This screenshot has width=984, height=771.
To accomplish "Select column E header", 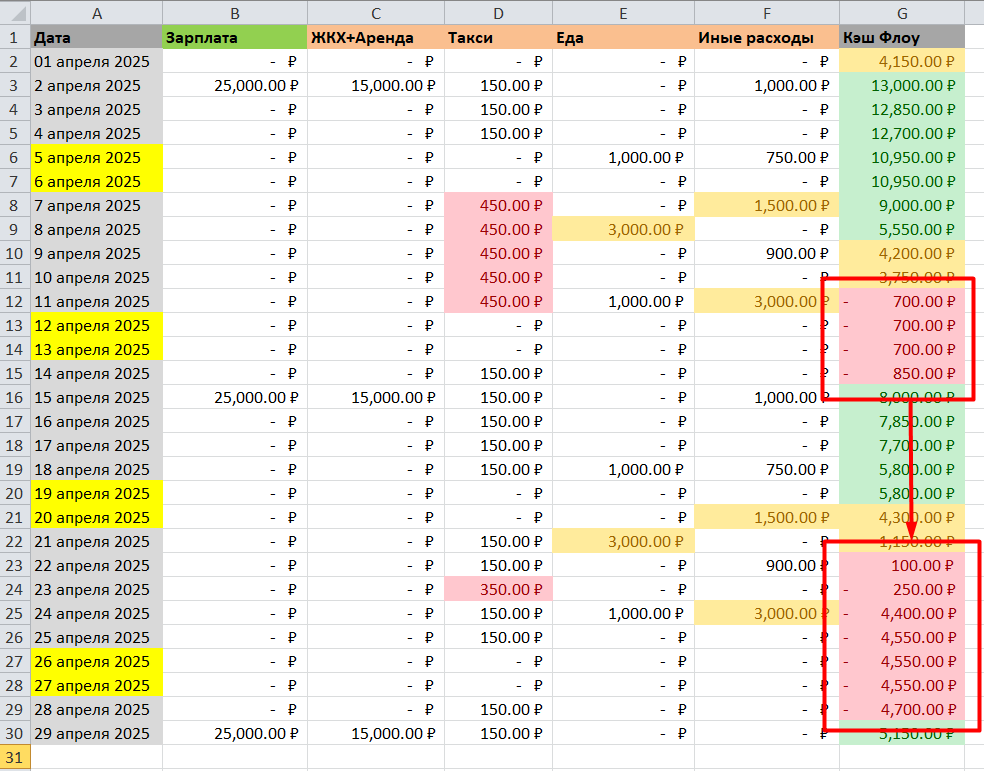I will pos(623,13).
